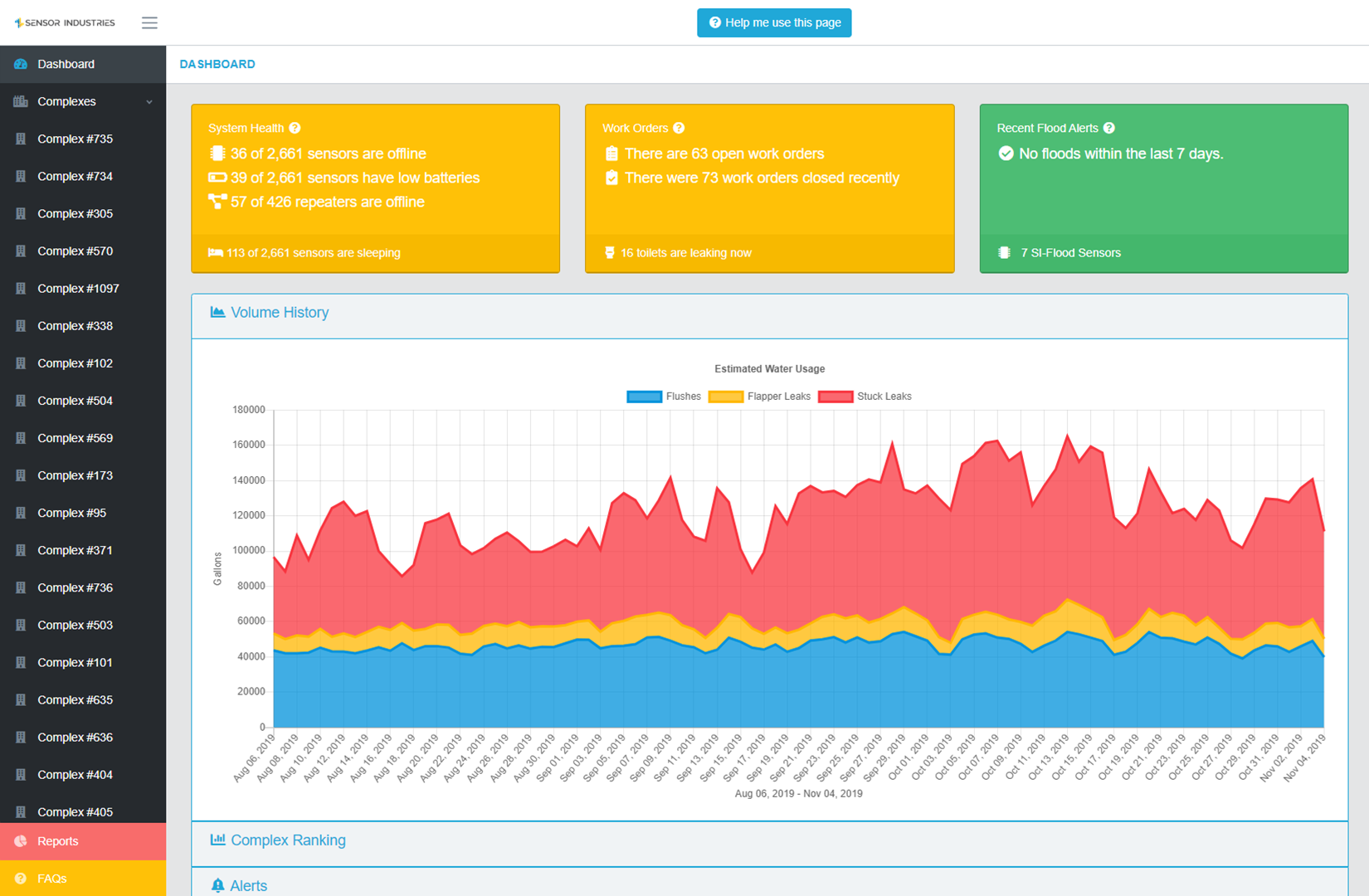
Task: Collapse the Volume History panel header
Action: click(x=769, y=316)
